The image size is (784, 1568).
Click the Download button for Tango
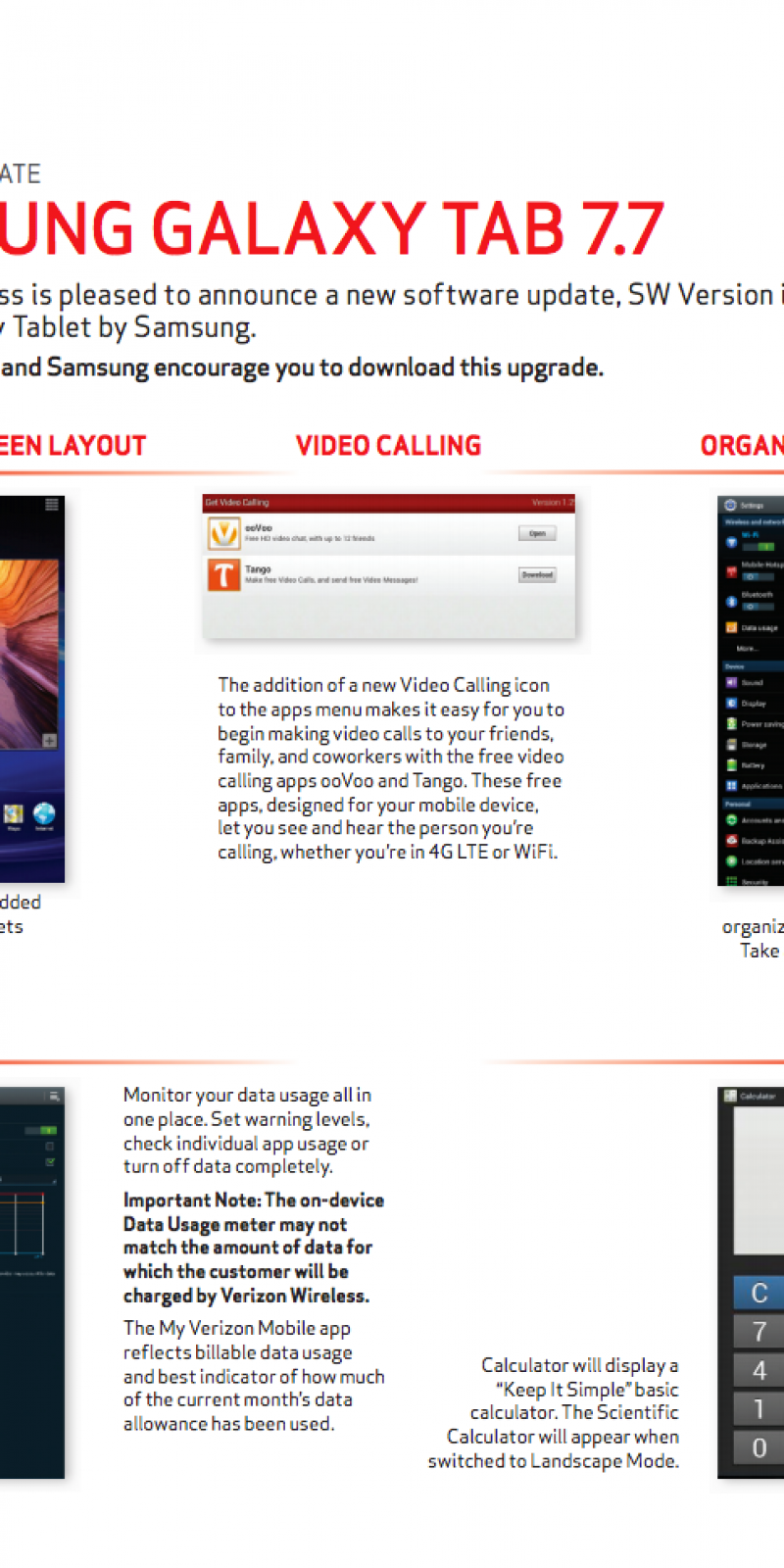537,575
